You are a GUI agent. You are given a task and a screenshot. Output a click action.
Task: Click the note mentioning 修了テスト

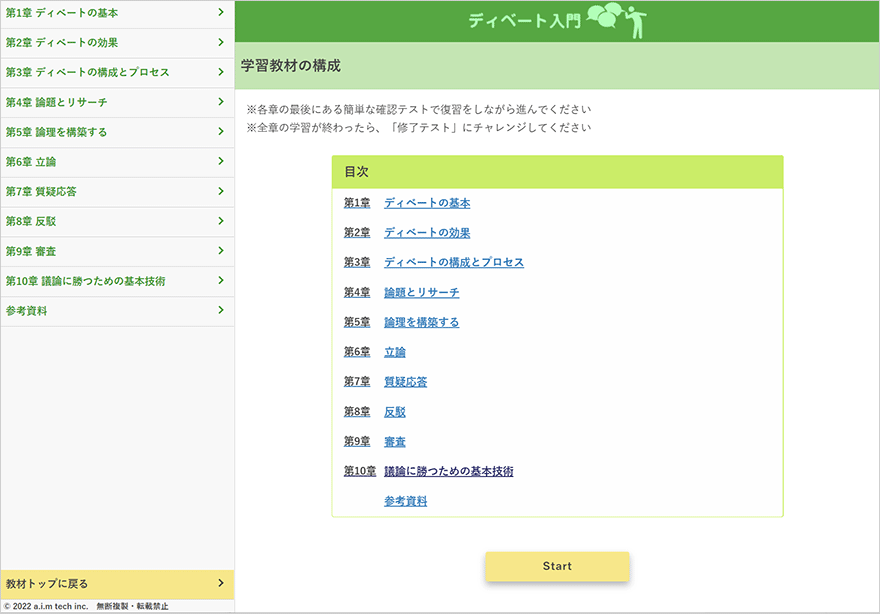pos(419,127)
